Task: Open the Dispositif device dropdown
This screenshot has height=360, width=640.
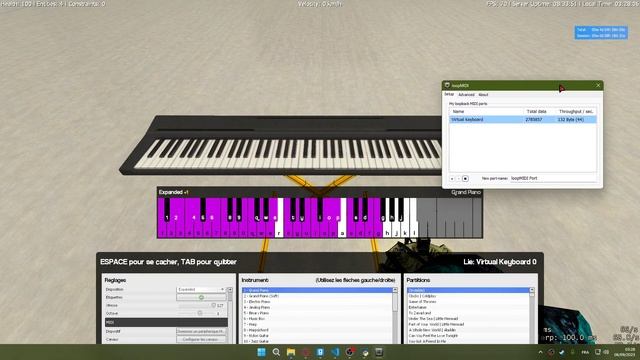Action: [x=201, y=331]
